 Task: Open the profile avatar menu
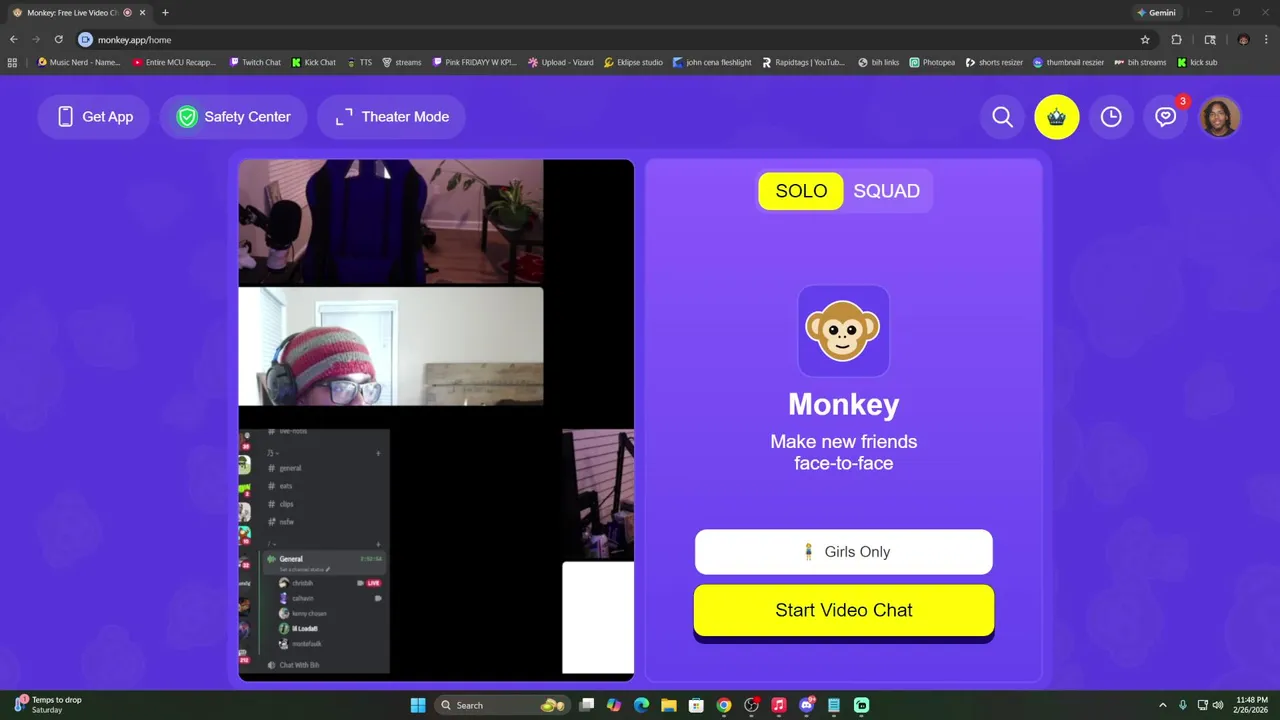tap(1220, 117)
